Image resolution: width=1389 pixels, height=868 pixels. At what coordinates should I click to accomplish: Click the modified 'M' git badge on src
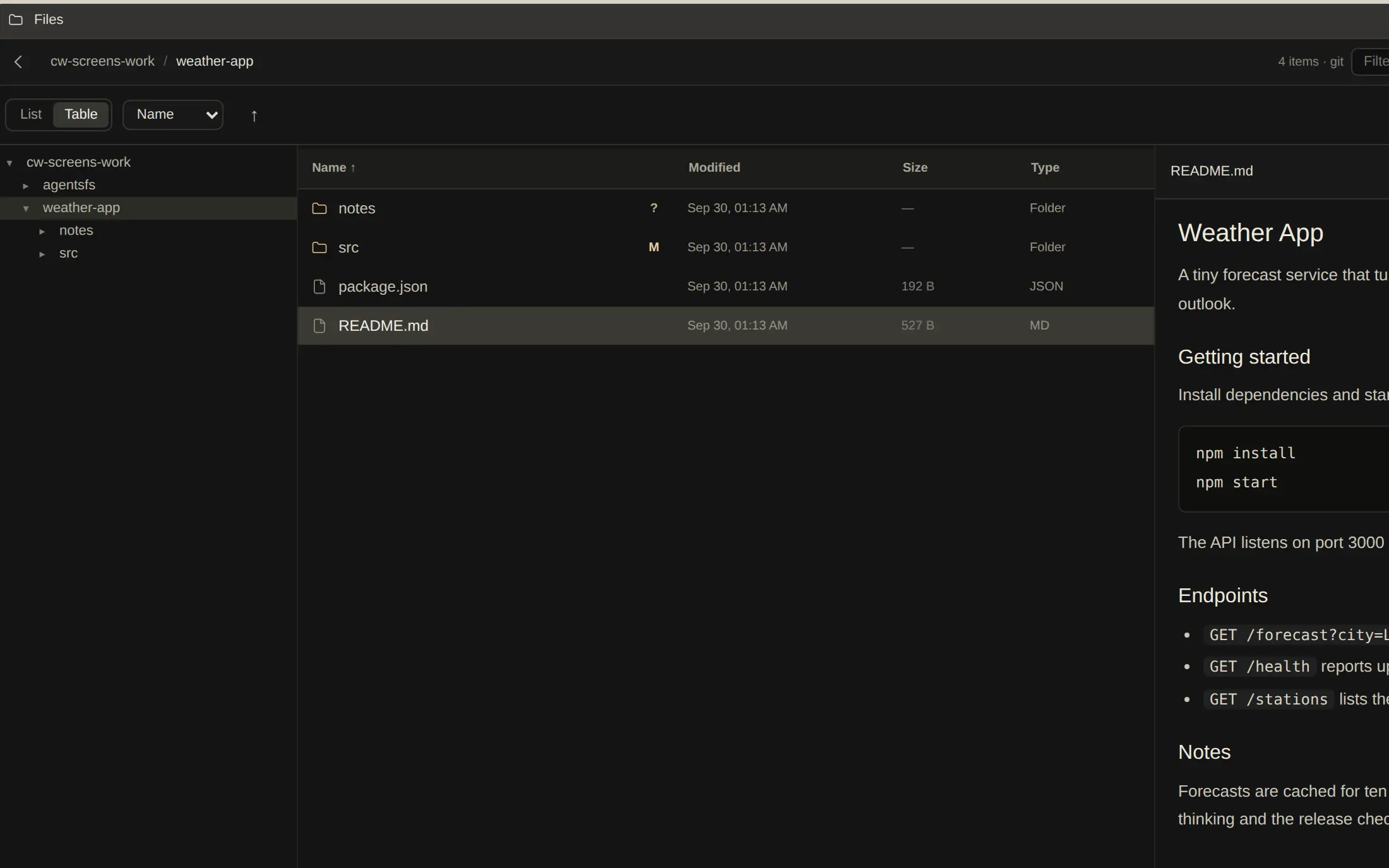654,247
